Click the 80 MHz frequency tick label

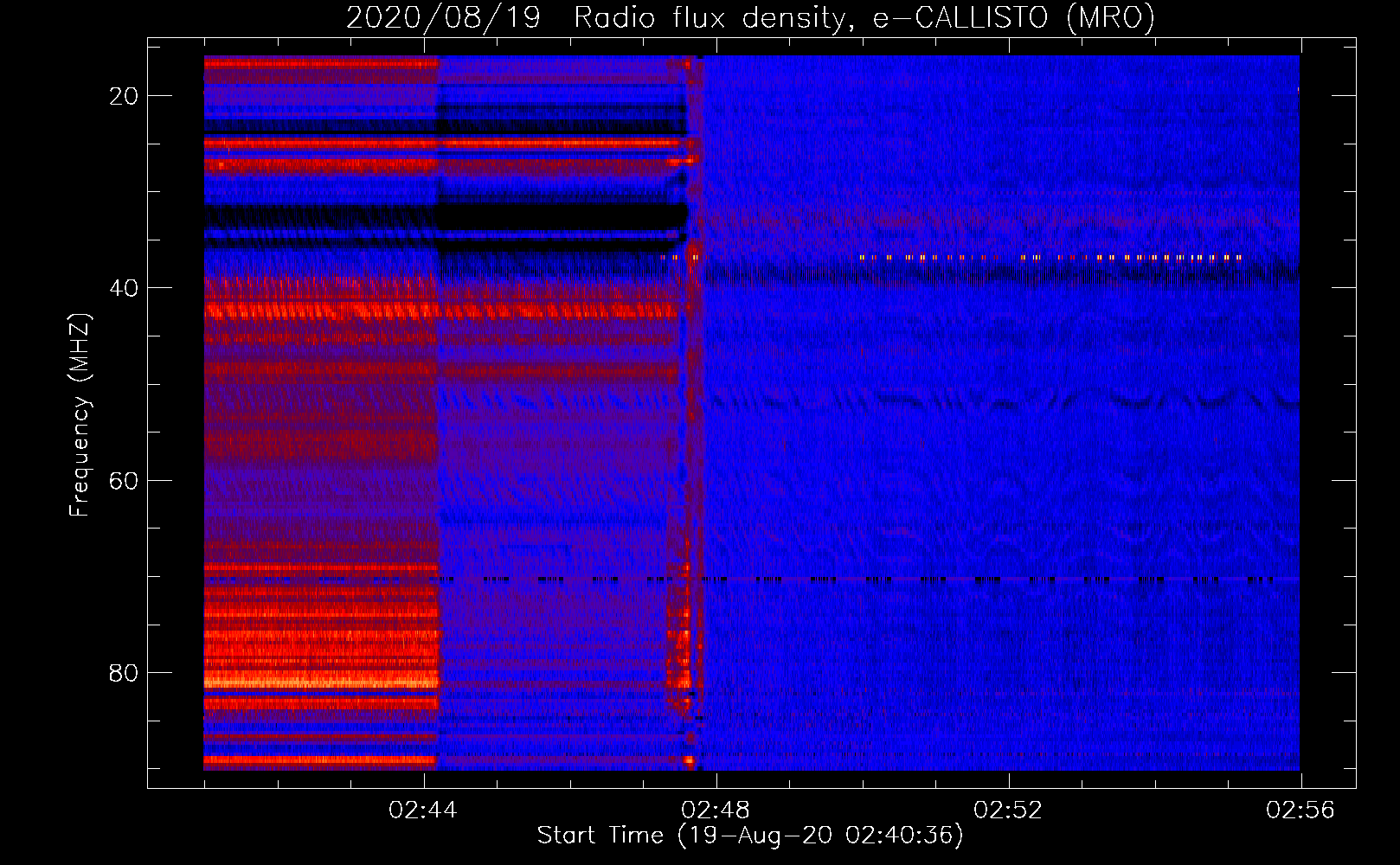tap(124, 672)
